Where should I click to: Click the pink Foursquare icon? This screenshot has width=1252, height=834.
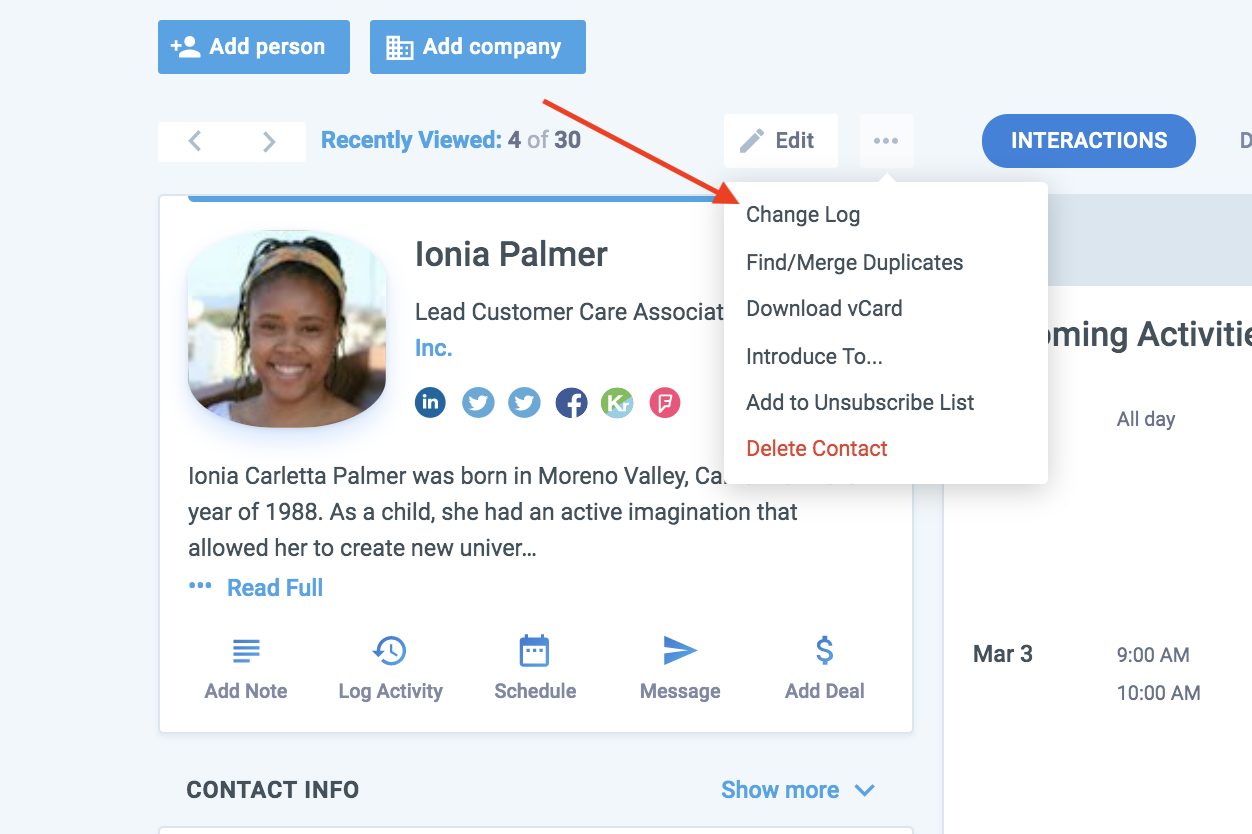click(665, 403)
